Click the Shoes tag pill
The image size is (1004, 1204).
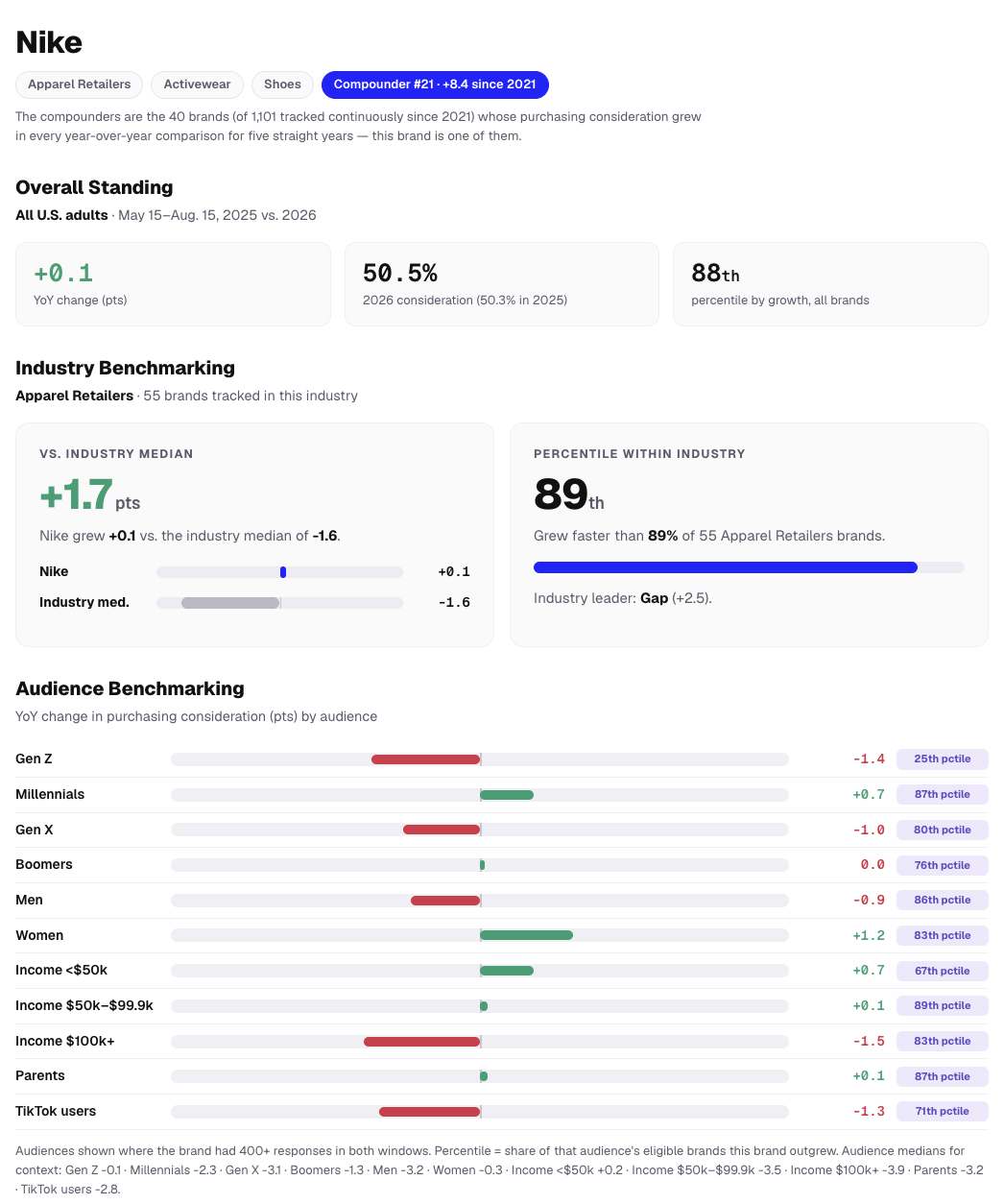pyautogui.click(x=282, y=84)
